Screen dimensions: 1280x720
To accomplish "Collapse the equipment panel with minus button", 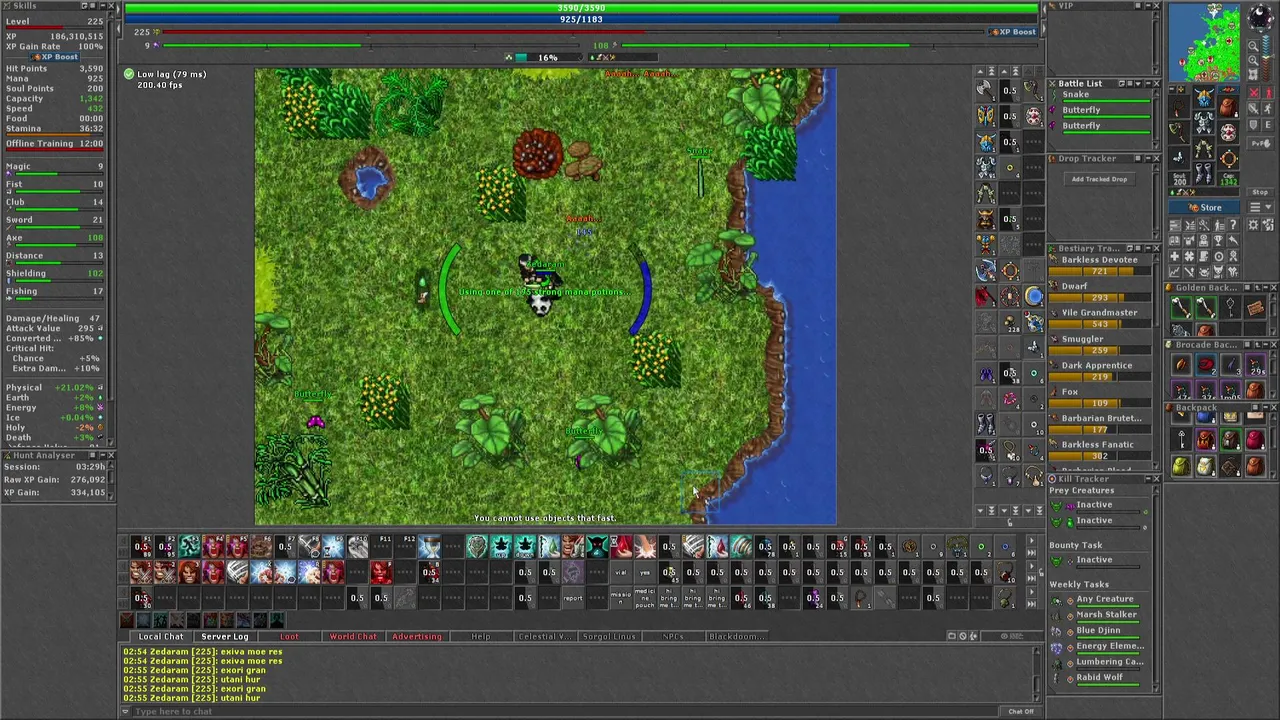I will pos(1172,89).
